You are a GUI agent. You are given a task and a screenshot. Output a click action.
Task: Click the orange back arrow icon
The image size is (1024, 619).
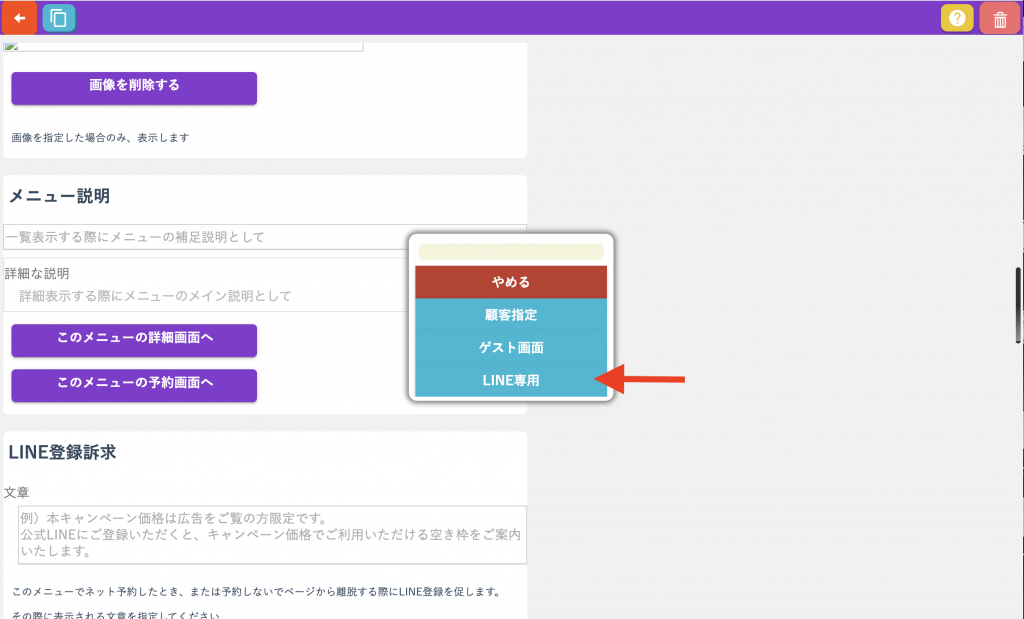(19, 18)
